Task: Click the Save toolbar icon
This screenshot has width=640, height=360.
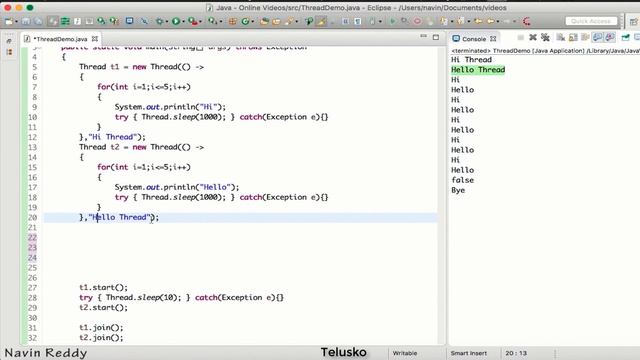Action: pos(26,21)
